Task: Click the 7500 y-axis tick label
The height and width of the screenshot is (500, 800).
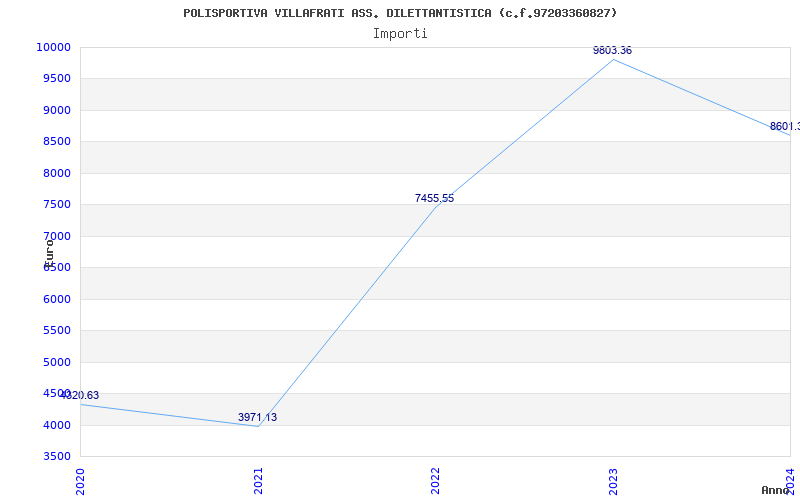Action: click(x=57, y=205)
